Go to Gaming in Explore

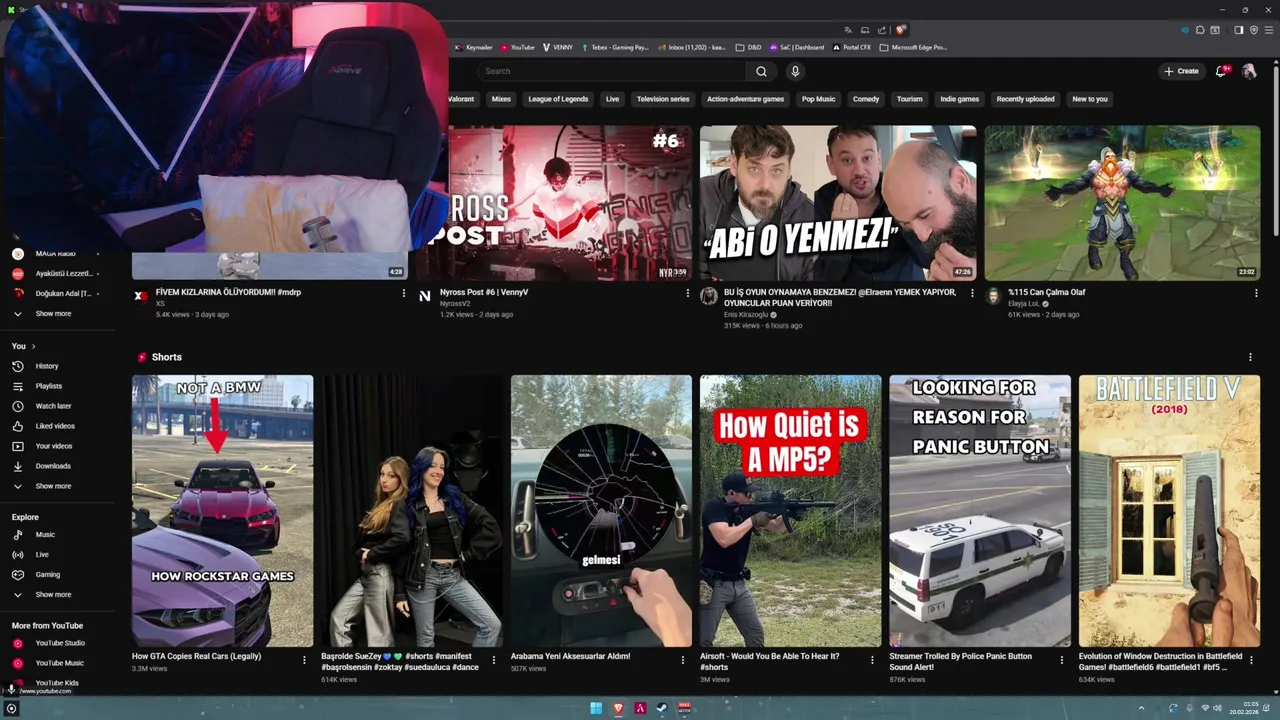coord(58,575)
